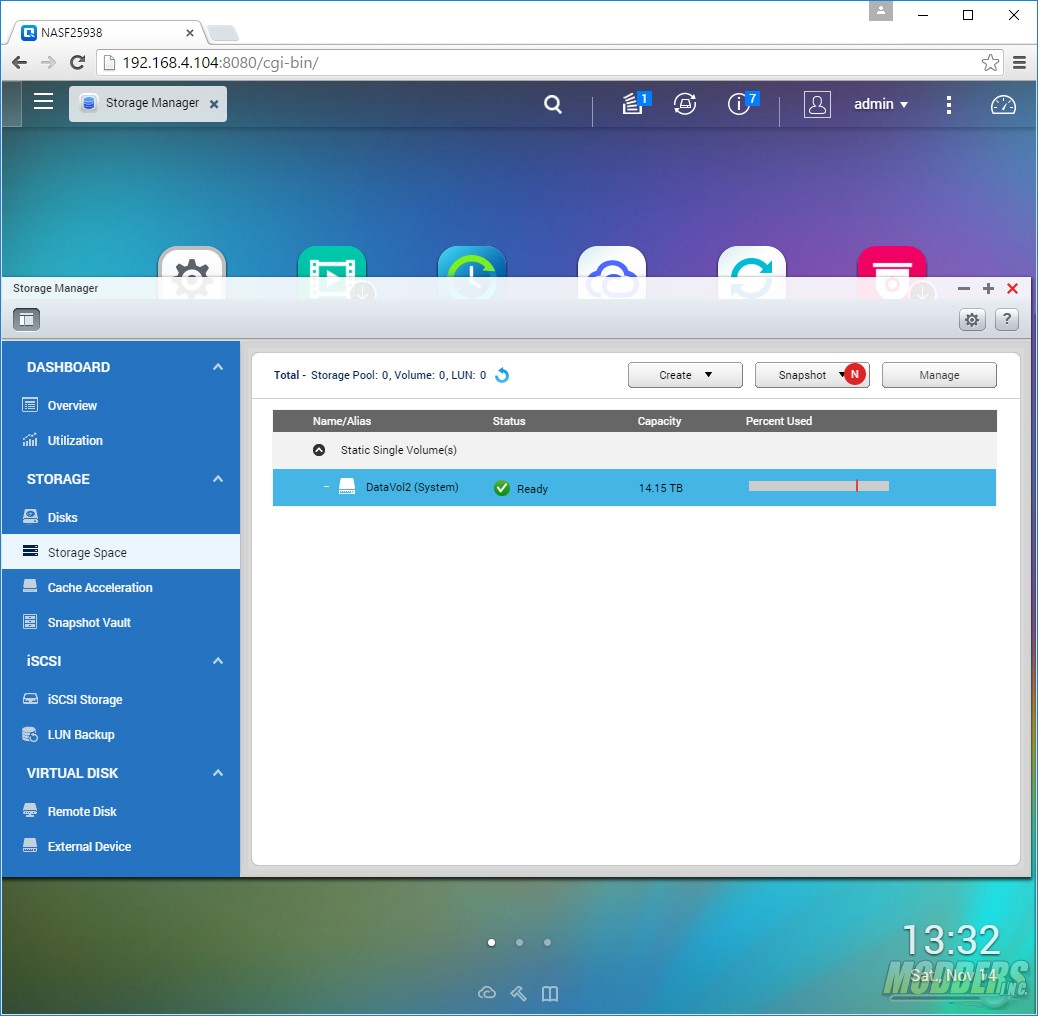Screen dimensions: 1038x1016
Task: Click the Percent Used column header
Action: point(778,421)
